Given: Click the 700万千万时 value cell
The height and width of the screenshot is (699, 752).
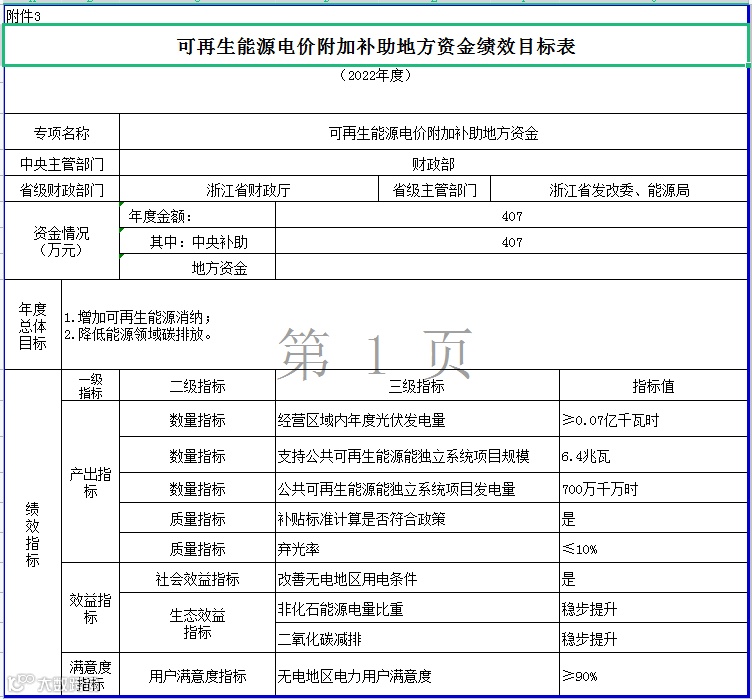Looking at the screenshot, I should click(653, 488).
